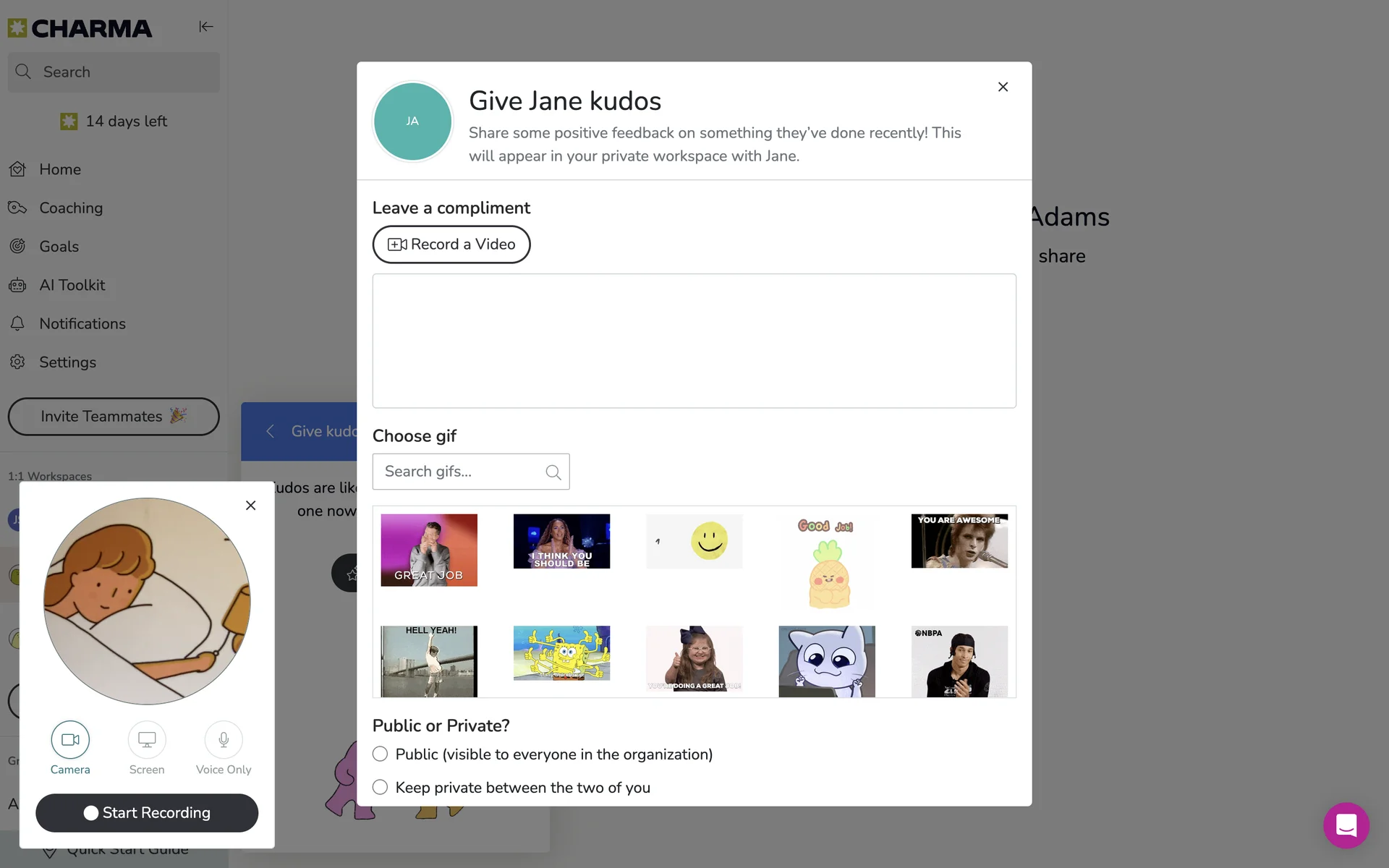
Task: Close the video recorder popup
Action: pyautogui.click(x=251, y=506)
